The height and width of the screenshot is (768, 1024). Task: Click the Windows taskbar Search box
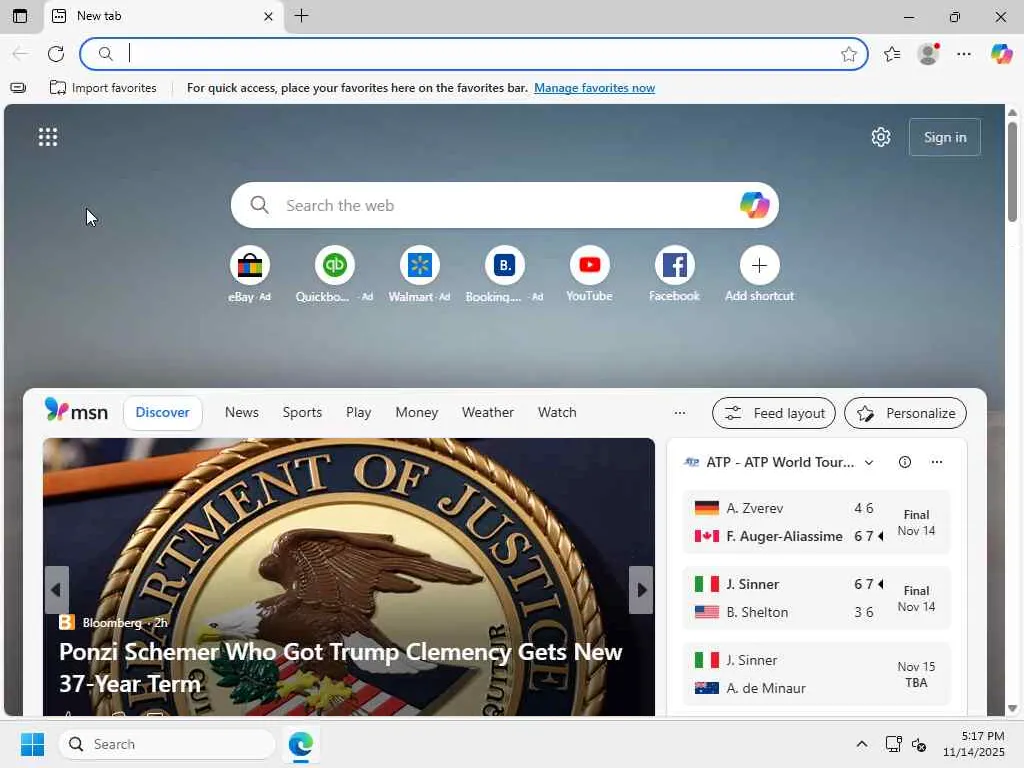(167, 744)
